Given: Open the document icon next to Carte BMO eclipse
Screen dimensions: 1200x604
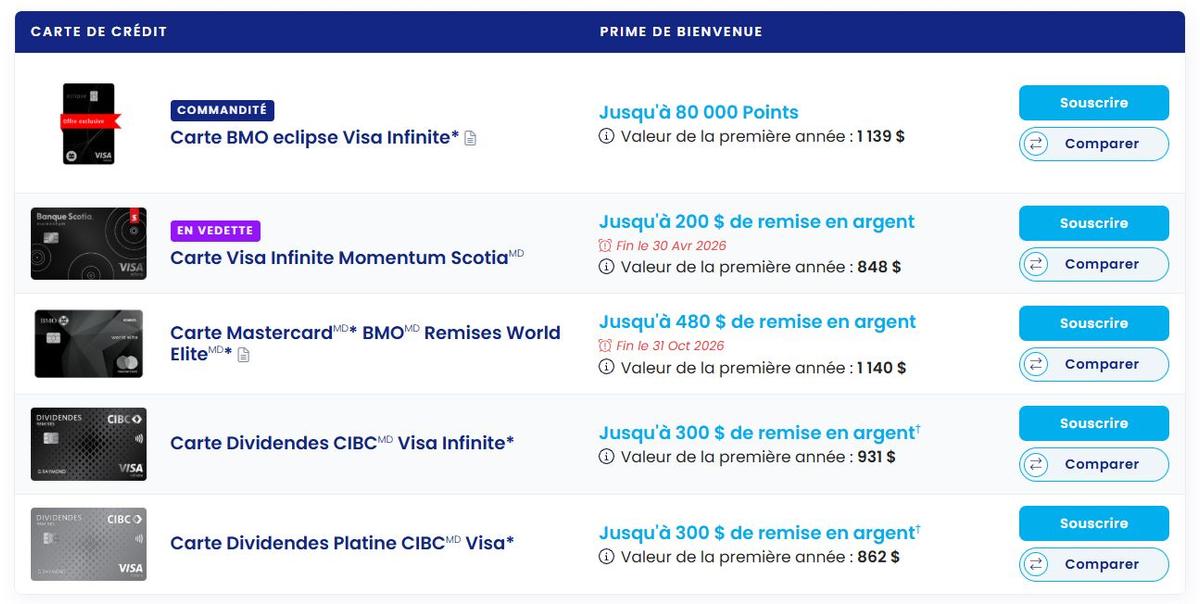Looking at the screenshot, I should [471, 137].
